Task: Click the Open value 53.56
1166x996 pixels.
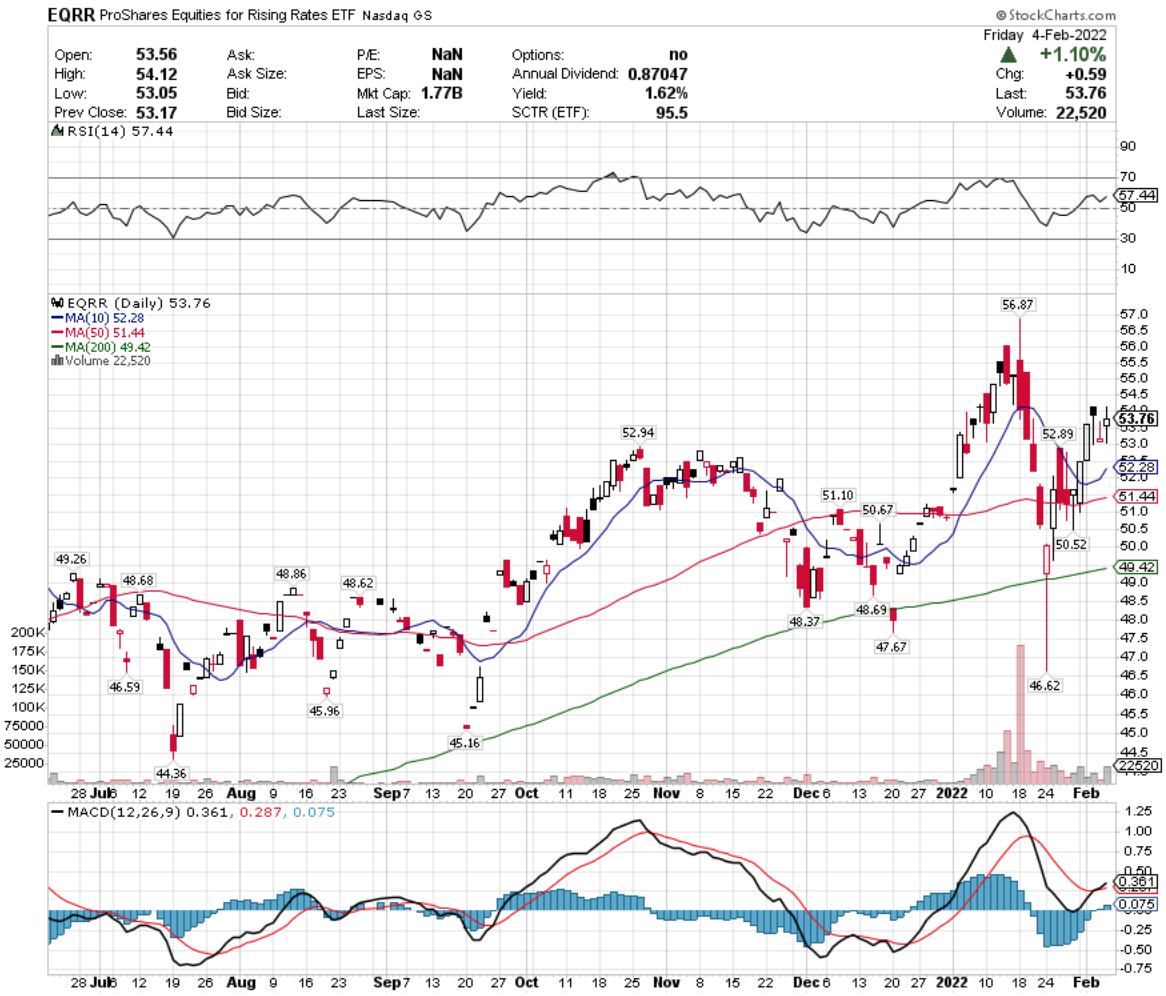Action: pos(156,54)
